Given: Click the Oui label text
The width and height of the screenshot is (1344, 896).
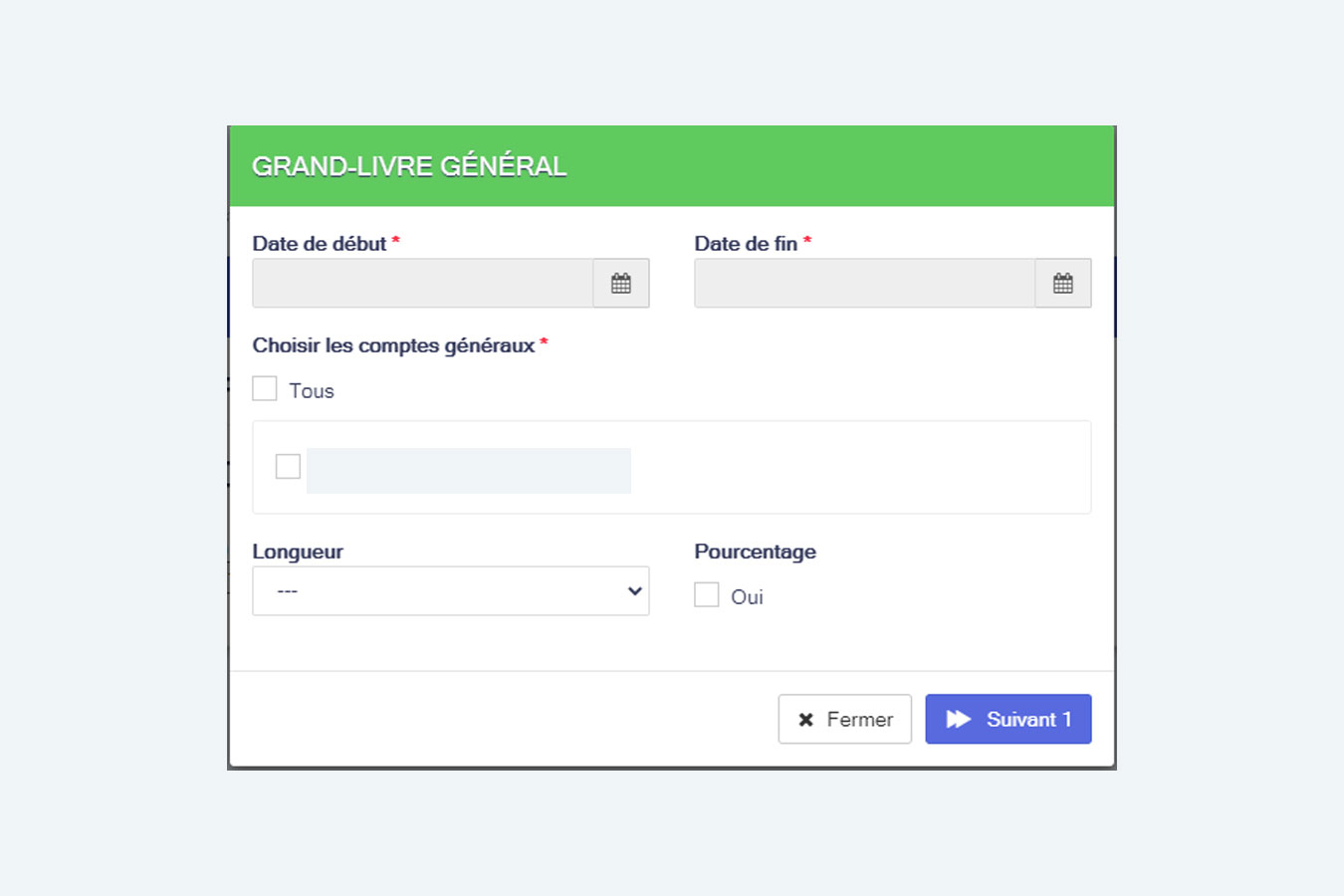Looking at the screenshot, I should click(x=747, y=597).
